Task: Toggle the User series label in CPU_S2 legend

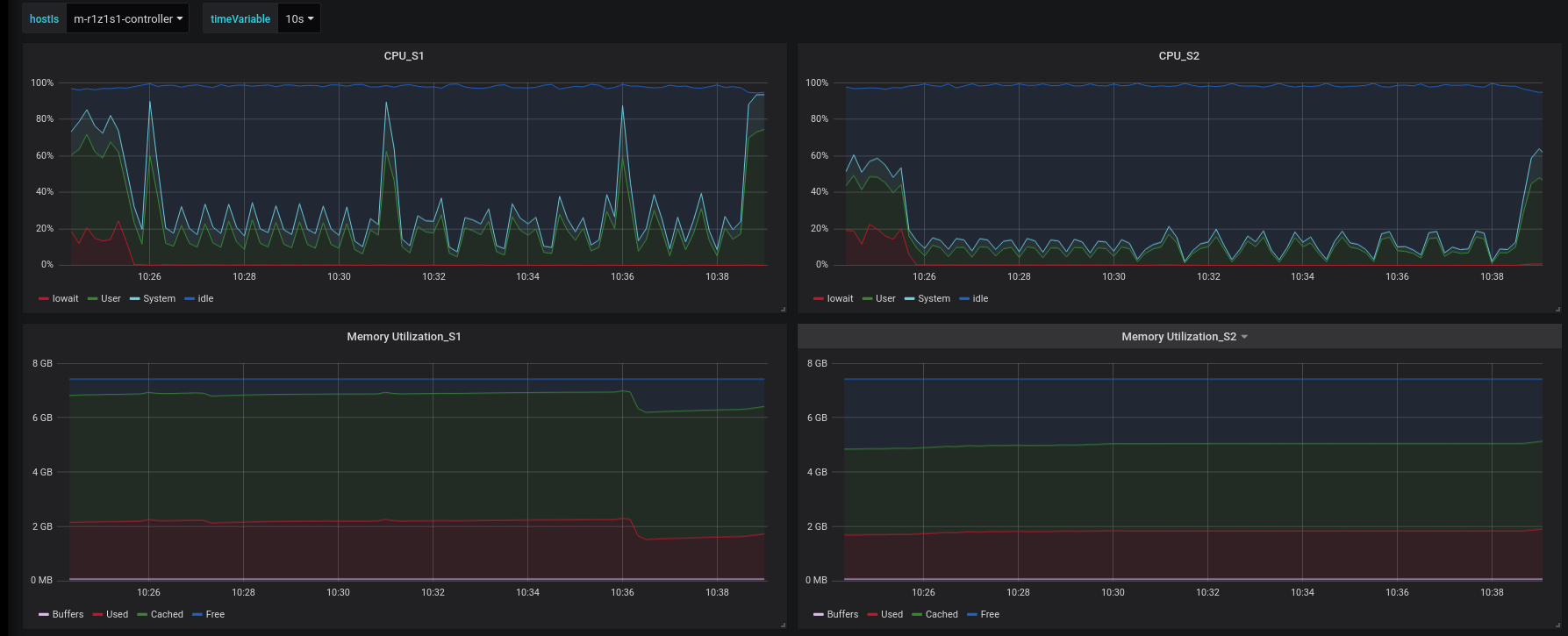Action: tap(885, 299)
